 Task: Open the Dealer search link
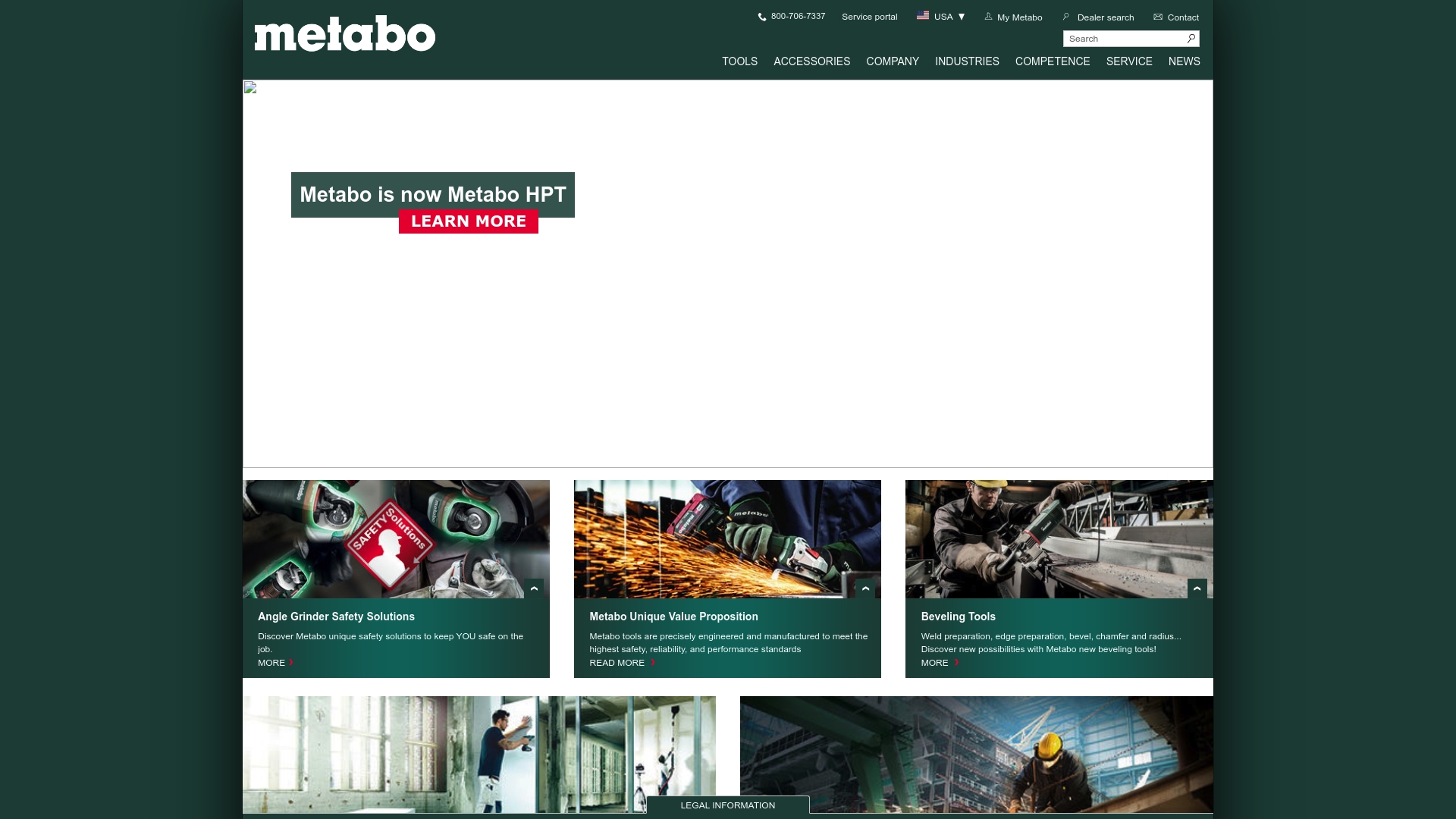click(1106, 17)
